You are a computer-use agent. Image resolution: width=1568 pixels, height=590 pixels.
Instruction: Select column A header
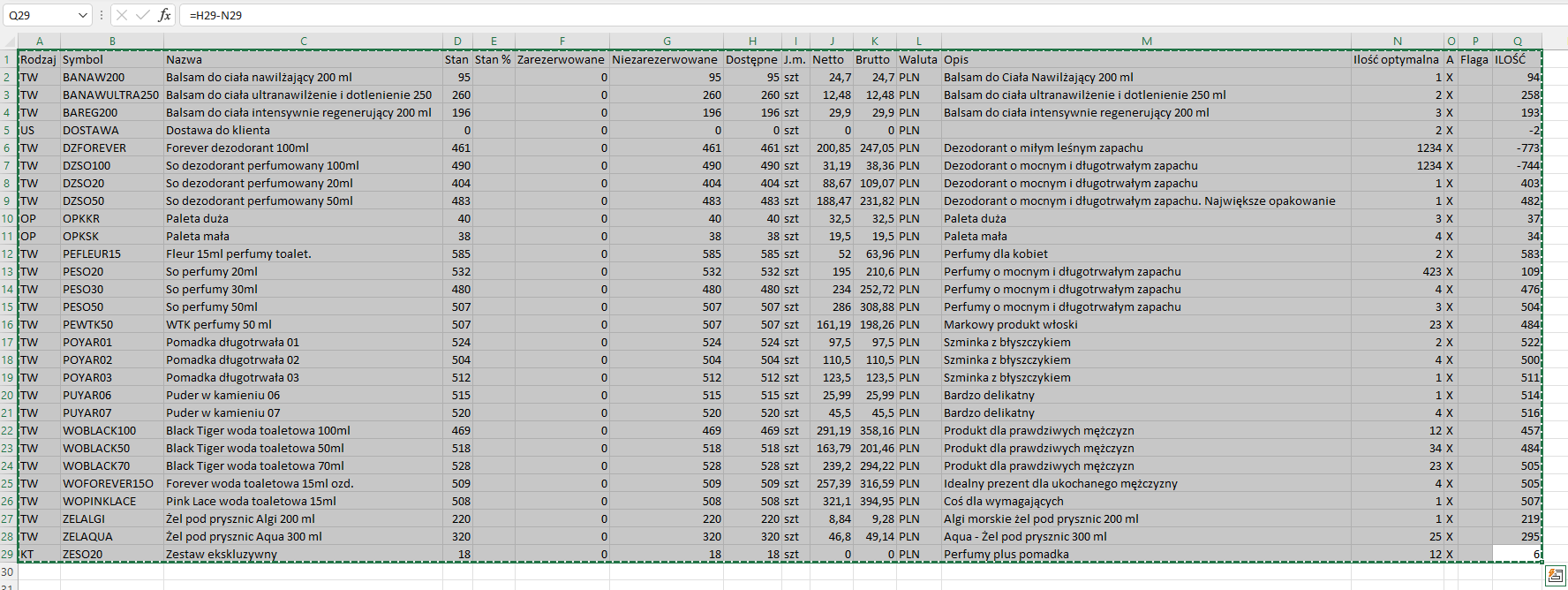(x=39, y=42)
